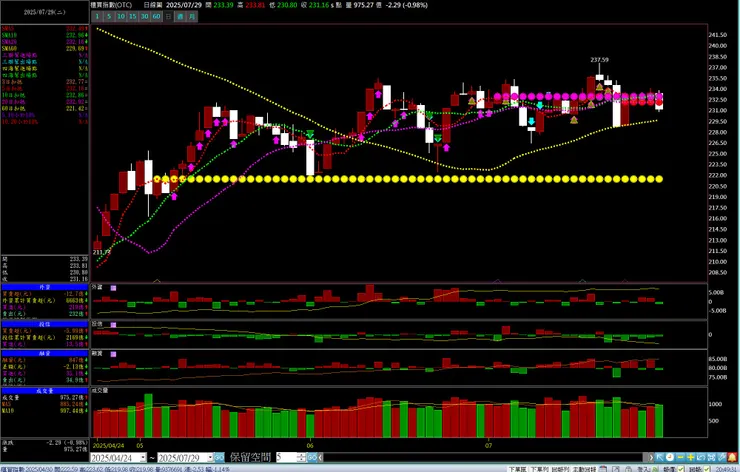Click the pencil drawing tool icon
This screenshot has height=472, width=740.
(x=722, y=457)
